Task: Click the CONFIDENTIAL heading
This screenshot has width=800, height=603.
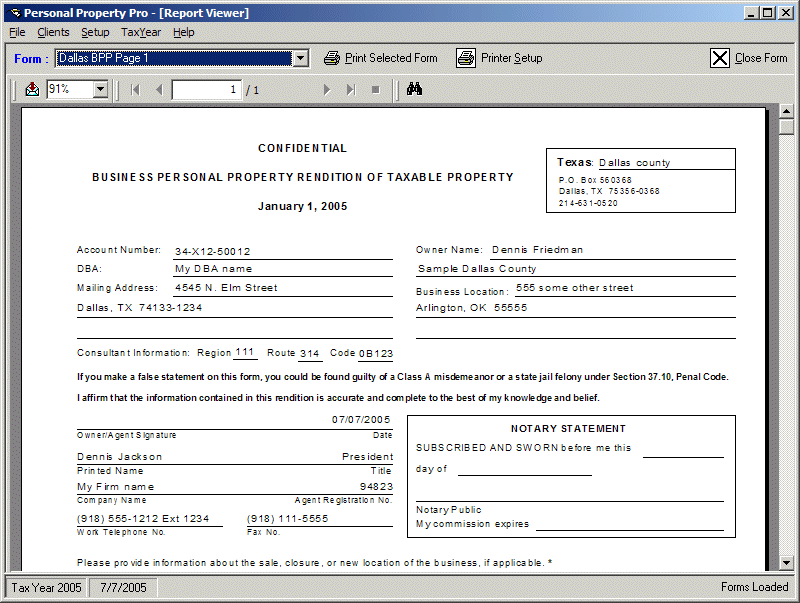Action: (x=303, y=148)
